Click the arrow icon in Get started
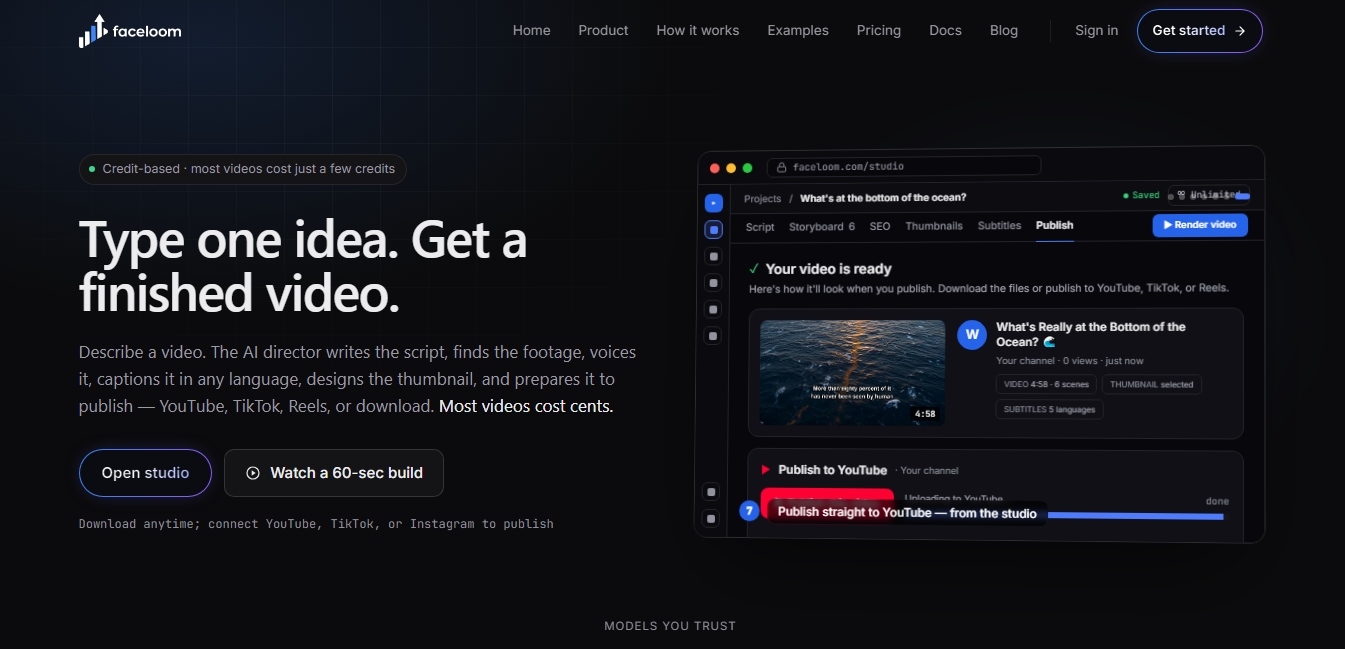1345x649 pixels. point(1240,31)
